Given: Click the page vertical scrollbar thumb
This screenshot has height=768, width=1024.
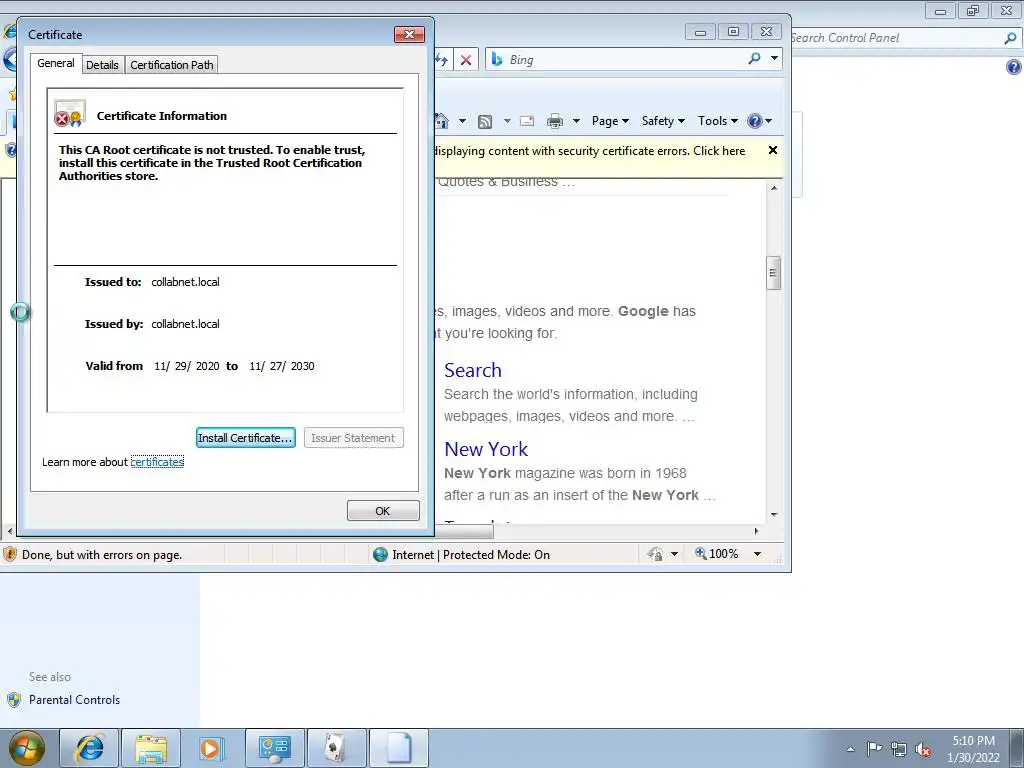Looking at the screenshot, I should (773, 272).
